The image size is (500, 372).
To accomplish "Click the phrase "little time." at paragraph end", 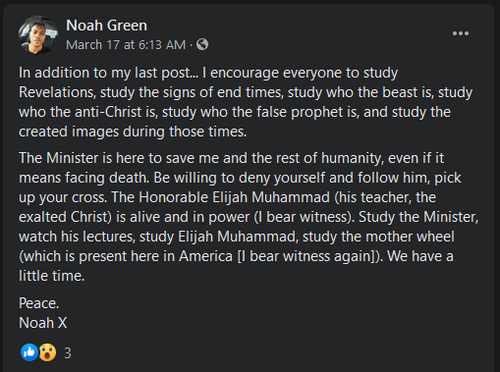I will click(x=52, y=276).
